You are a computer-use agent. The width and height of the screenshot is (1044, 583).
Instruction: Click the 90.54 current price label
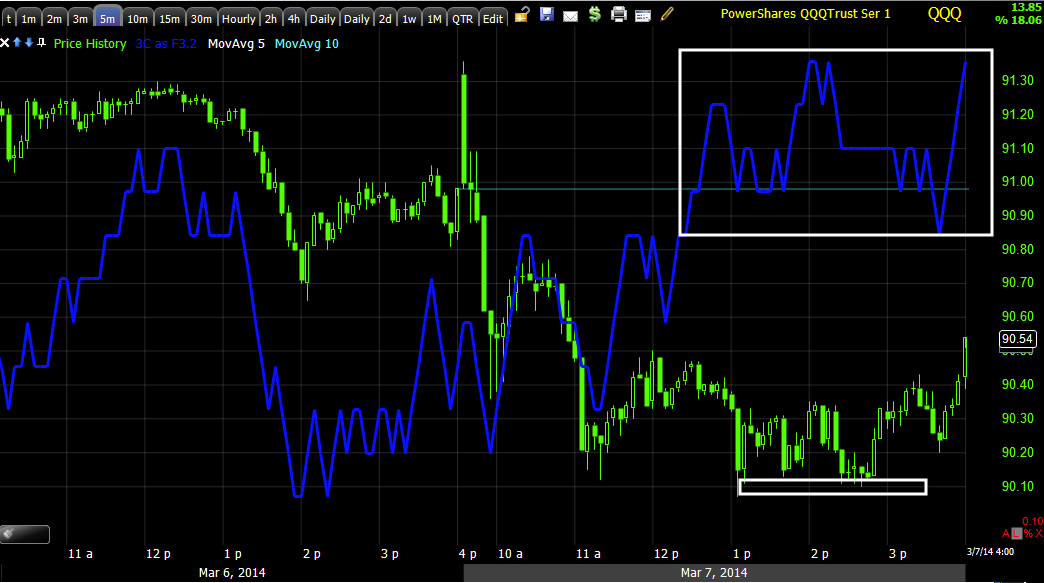point(1018,339)
